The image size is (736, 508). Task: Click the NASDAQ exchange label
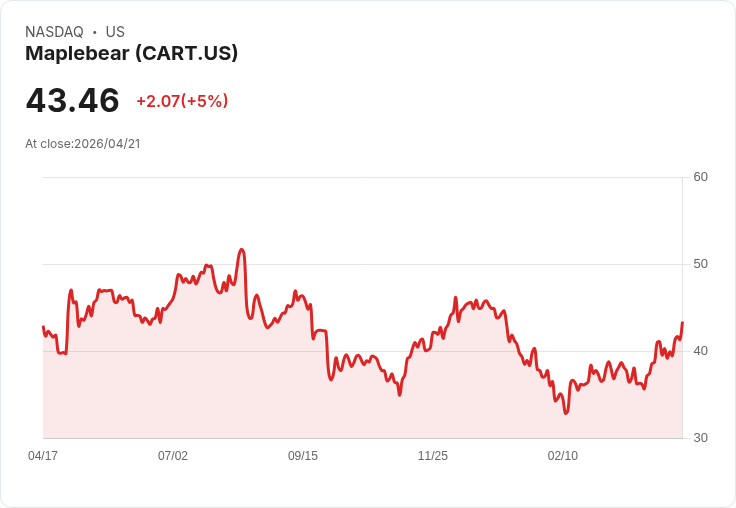coord(54,32)
